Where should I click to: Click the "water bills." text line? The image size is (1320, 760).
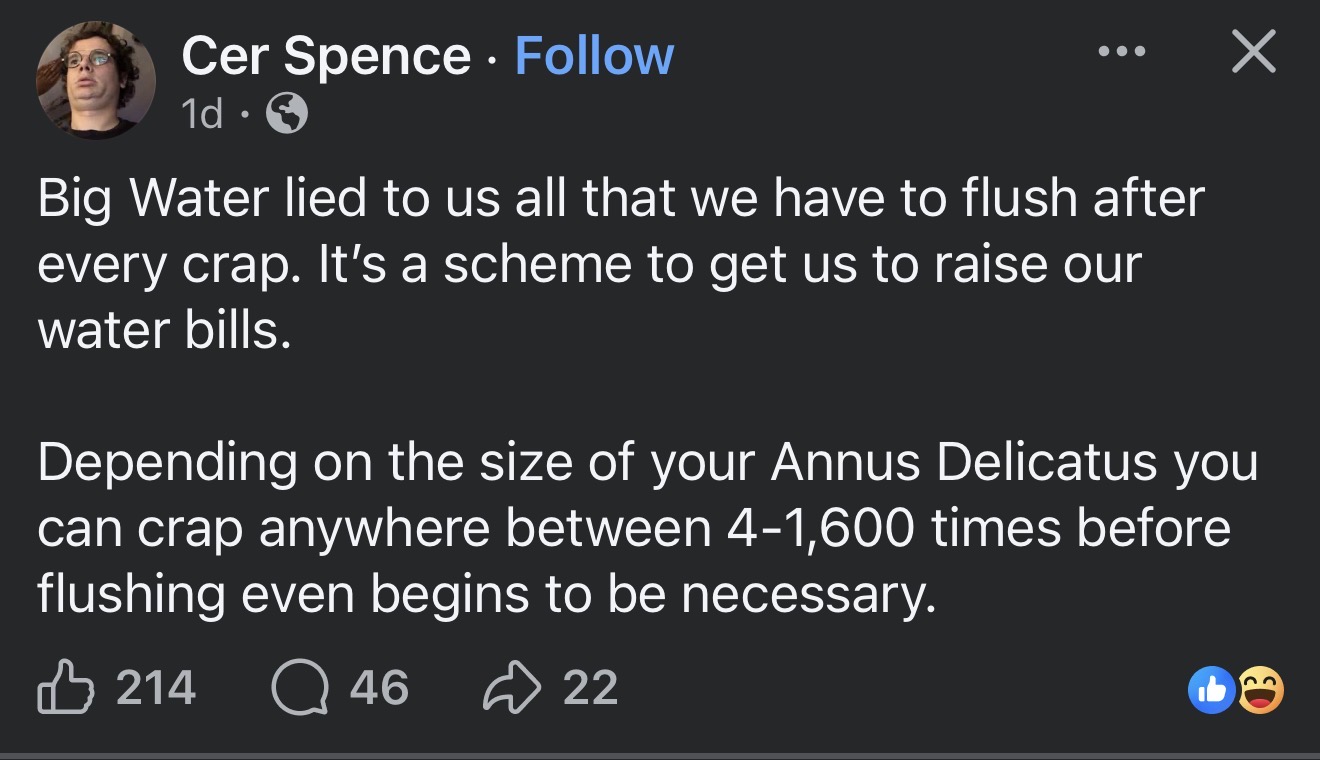[x=165, y=330]
